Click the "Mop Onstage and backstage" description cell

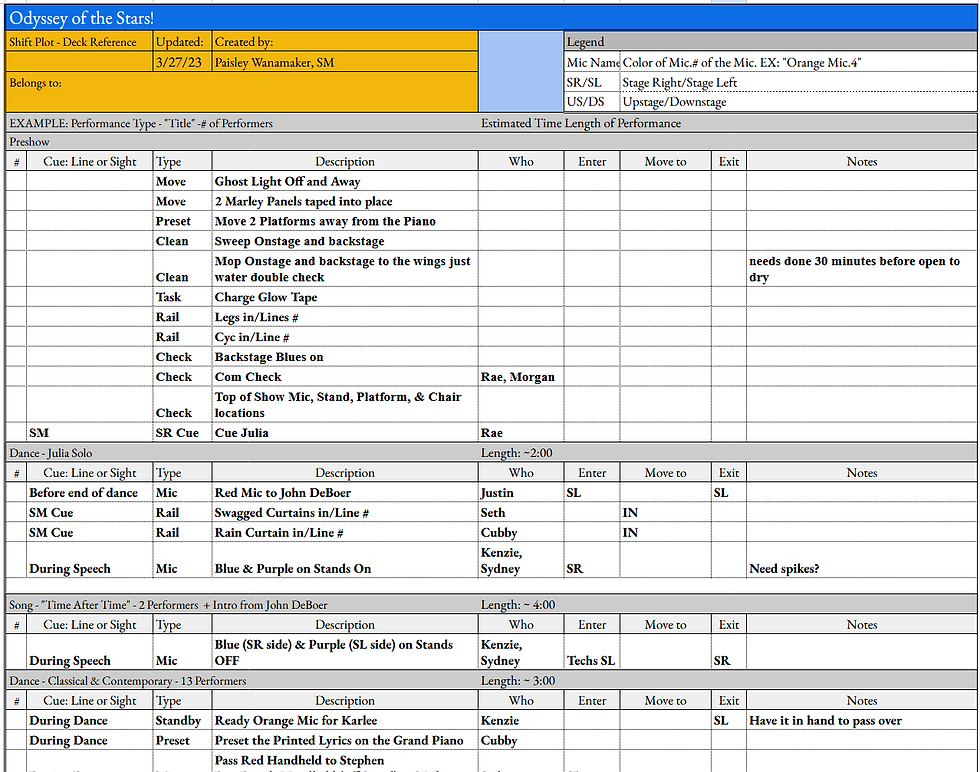click(345, 269)
